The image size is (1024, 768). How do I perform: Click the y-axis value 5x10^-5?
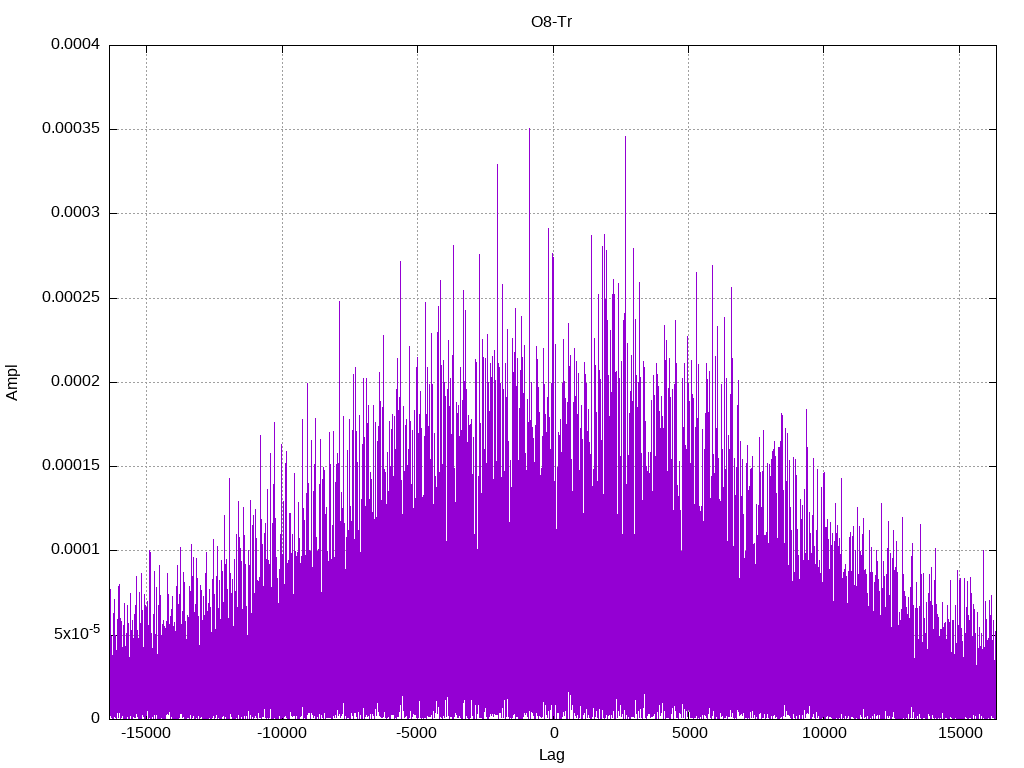pyautogui.click(x=77, y=632)
